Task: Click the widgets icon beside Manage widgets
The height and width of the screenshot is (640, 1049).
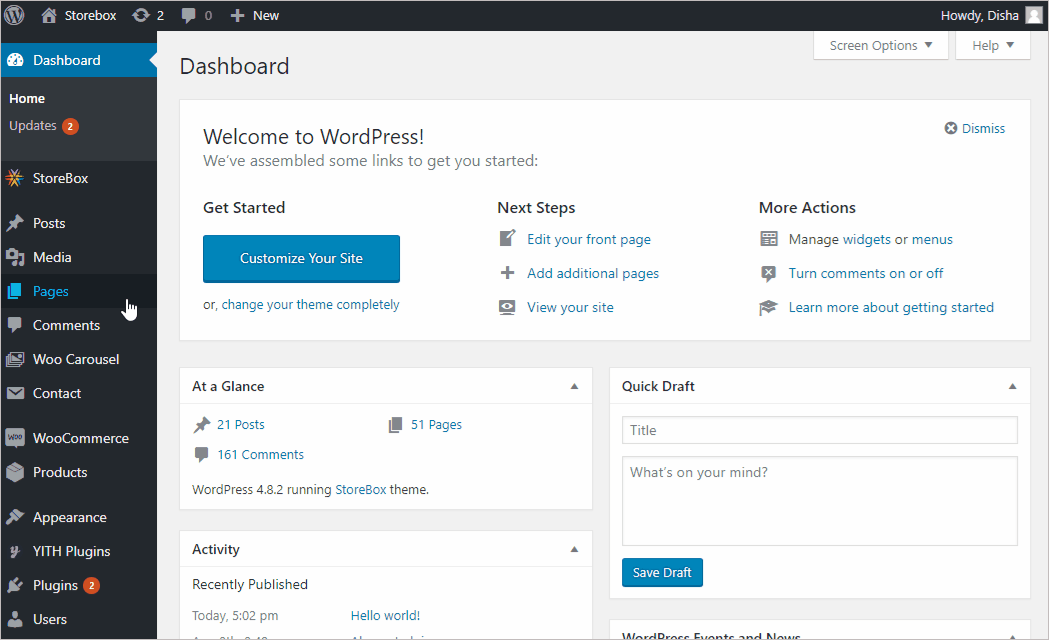Action: [769, 239]
